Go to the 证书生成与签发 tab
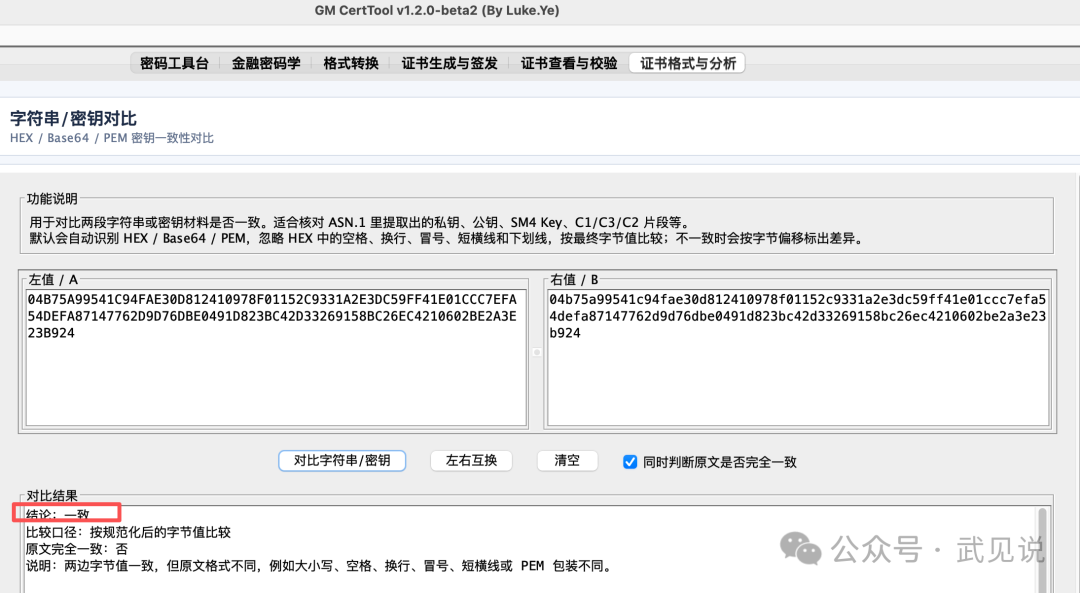Image resolution: width=1080 pixels, height=593 pixels. point(450,63)
